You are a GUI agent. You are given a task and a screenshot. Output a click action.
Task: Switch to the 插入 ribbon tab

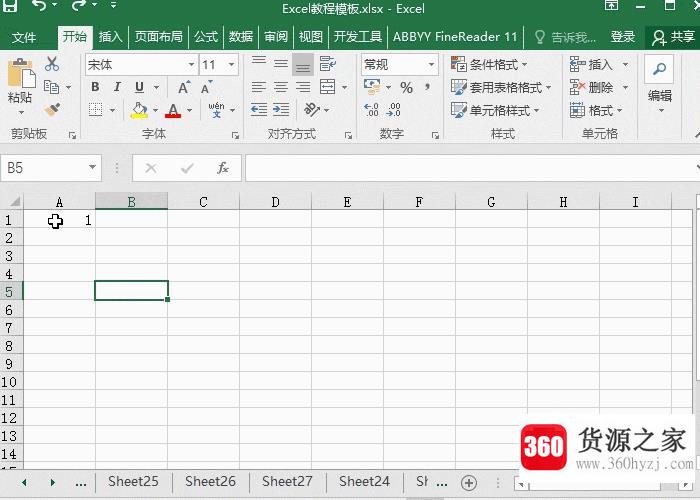(110, 37)
